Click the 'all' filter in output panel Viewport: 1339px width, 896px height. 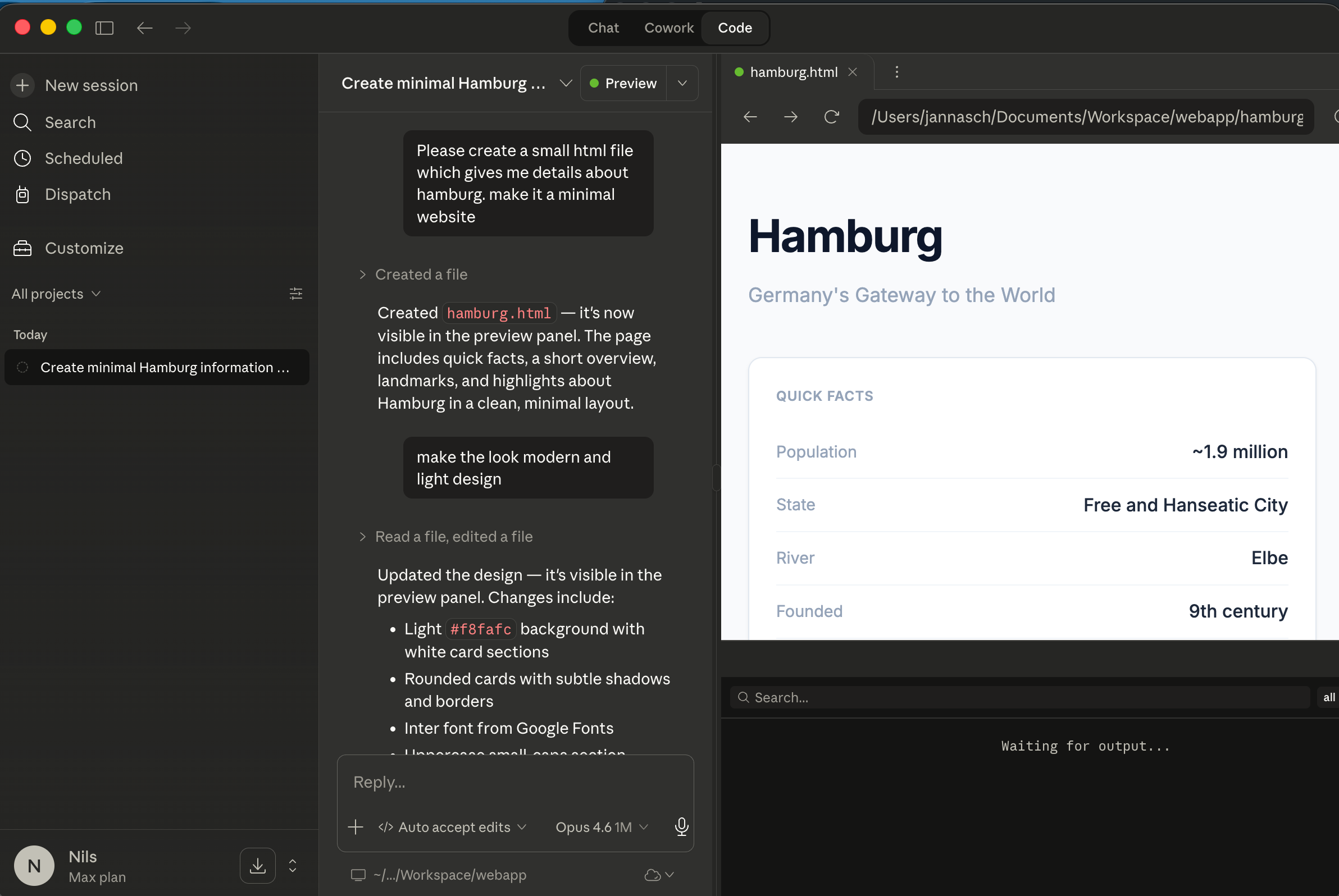coord(1328,697)
